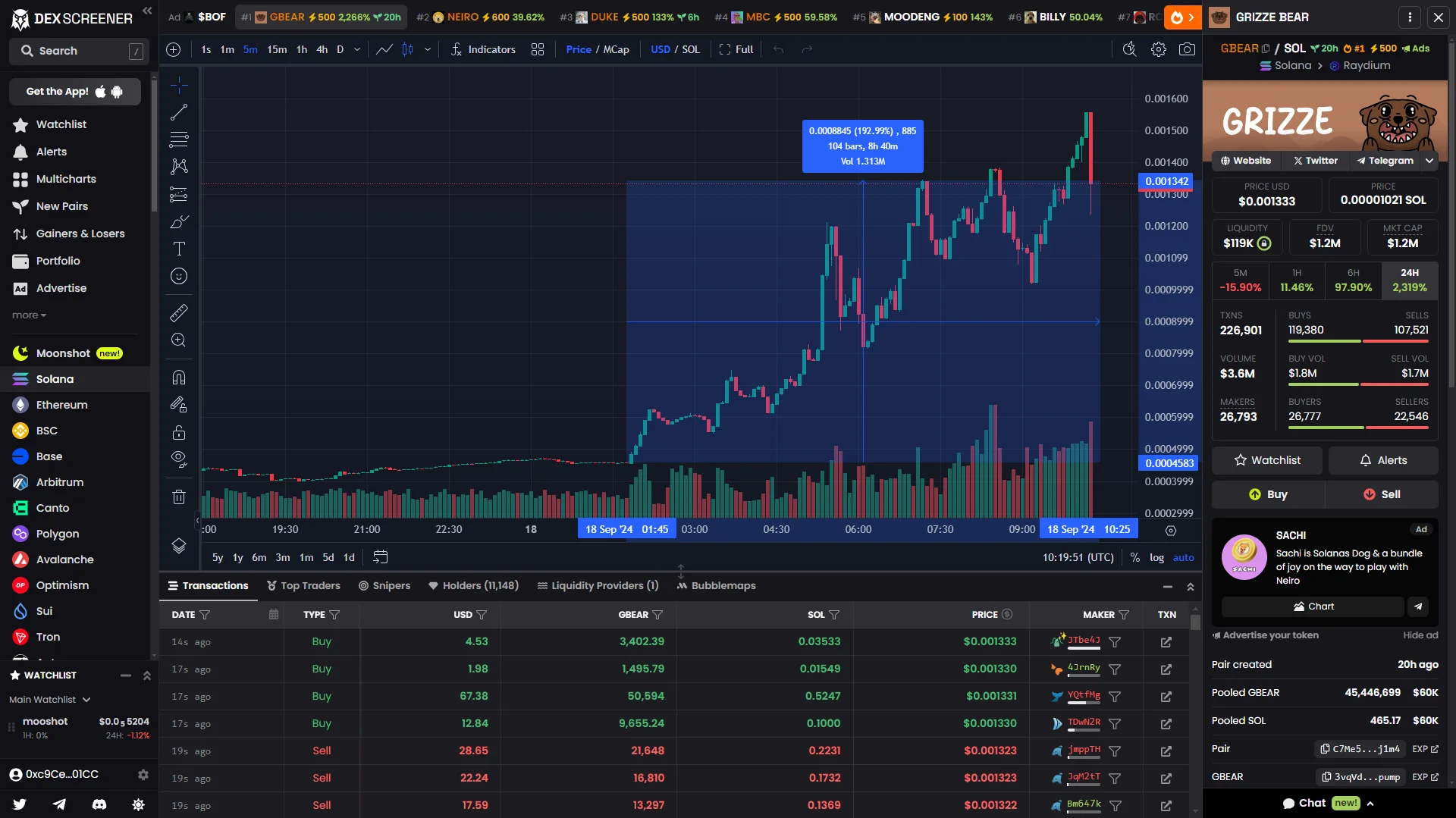Image resolution: width=1456 pixels, height=818 pixels.
Task: Switch the chart price scale to log
Action: 1157,557
